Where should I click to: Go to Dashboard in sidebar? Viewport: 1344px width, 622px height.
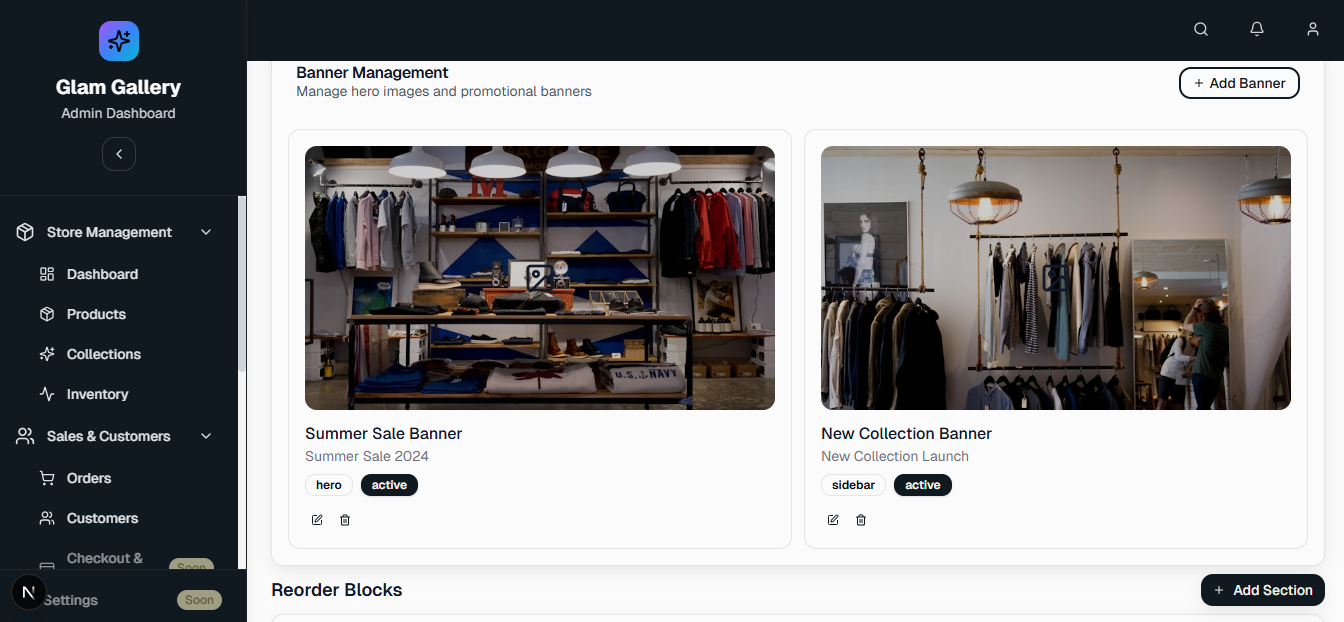102,274
